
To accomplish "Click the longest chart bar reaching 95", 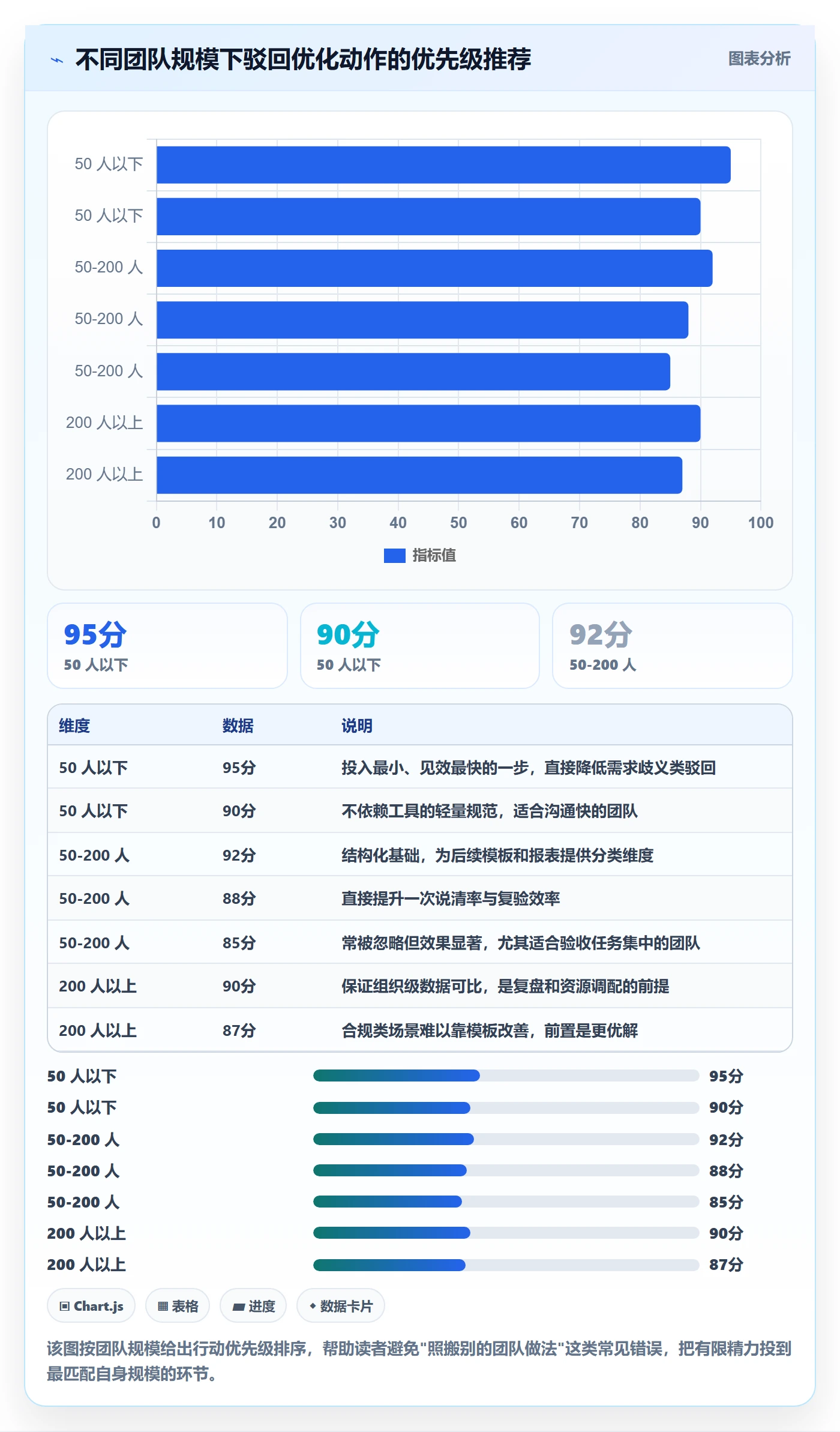I will tap(443, 165).
